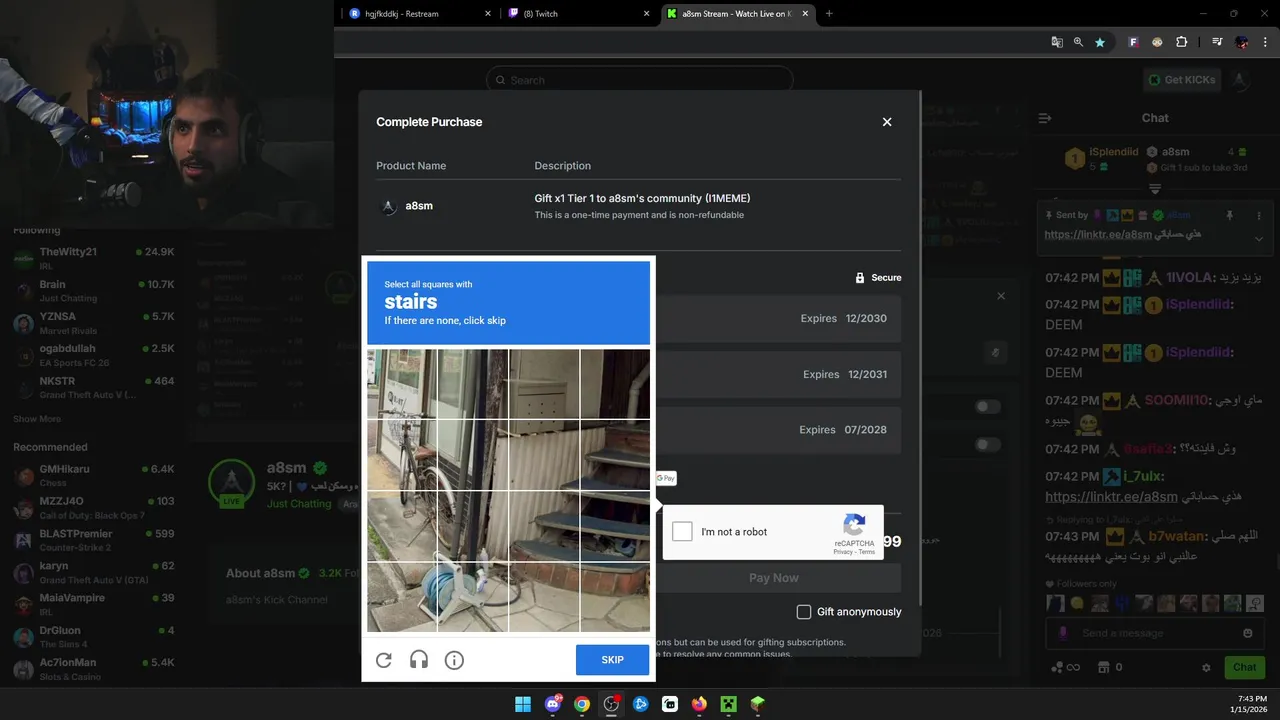Click the green Chat send button
The height and width of the screenshot is (720, 1280).
(1244, 667)
